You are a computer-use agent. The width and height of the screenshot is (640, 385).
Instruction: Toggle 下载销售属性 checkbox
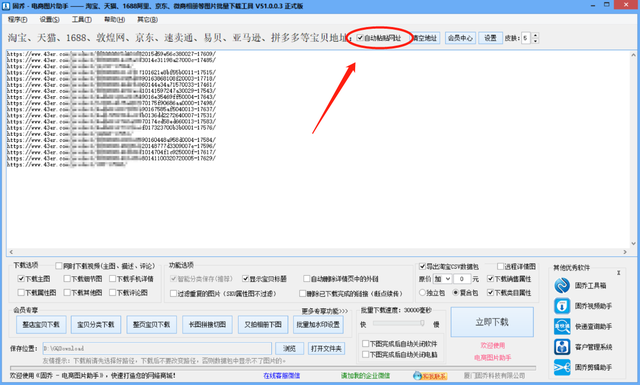coord(491,279)
